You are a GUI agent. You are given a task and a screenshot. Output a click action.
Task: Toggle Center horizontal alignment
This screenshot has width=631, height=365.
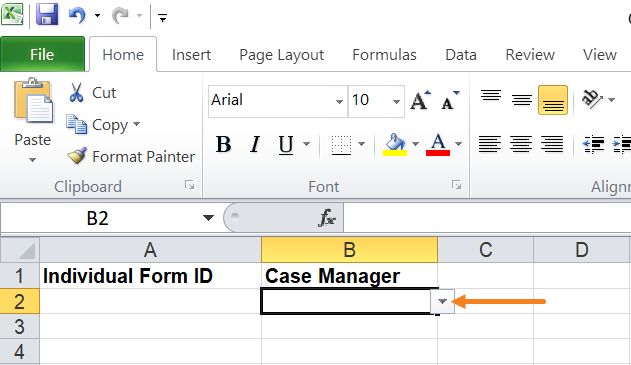pyautogui.click(x=521, y=144)
